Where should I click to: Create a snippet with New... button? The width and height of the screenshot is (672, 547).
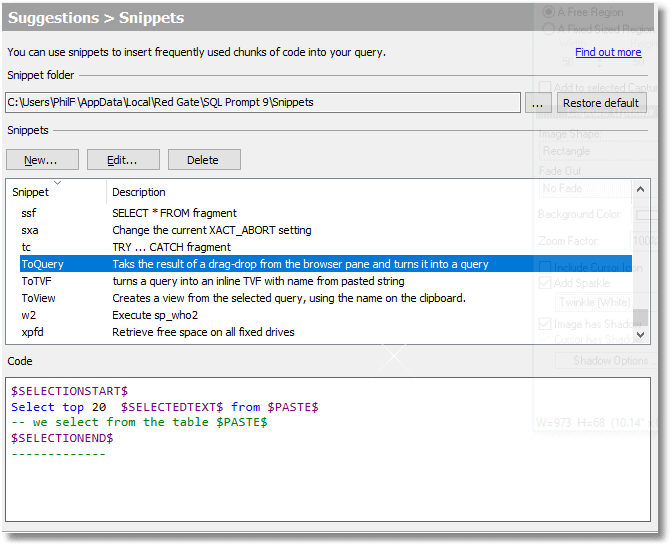42,160
